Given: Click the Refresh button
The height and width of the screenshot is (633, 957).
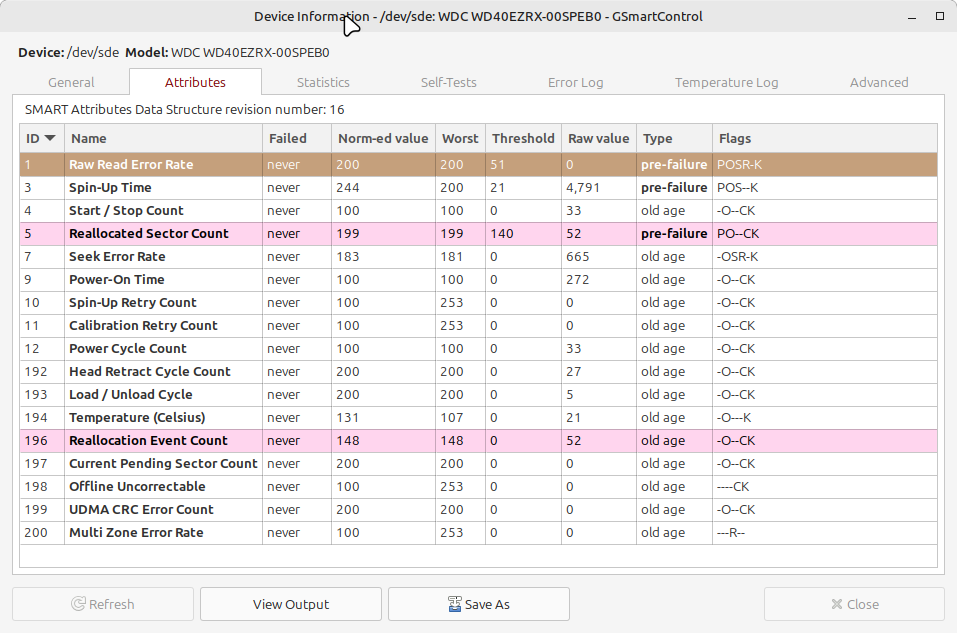Looking at the screenshot, I should pyautogui.click(x=103, y=604).
